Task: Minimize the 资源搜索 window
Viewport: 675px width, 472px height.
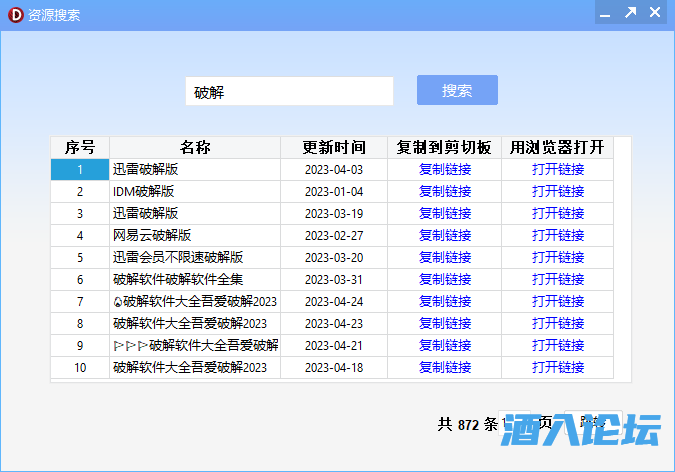Action: point(604,13)
